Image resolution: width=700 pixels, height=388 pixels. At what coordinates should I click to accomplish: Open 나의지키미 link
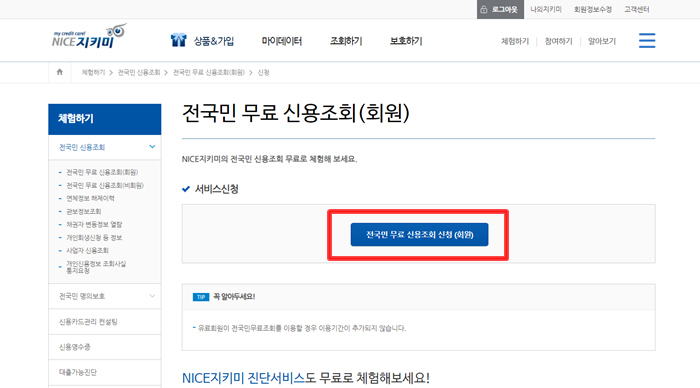tap(546, 9)
